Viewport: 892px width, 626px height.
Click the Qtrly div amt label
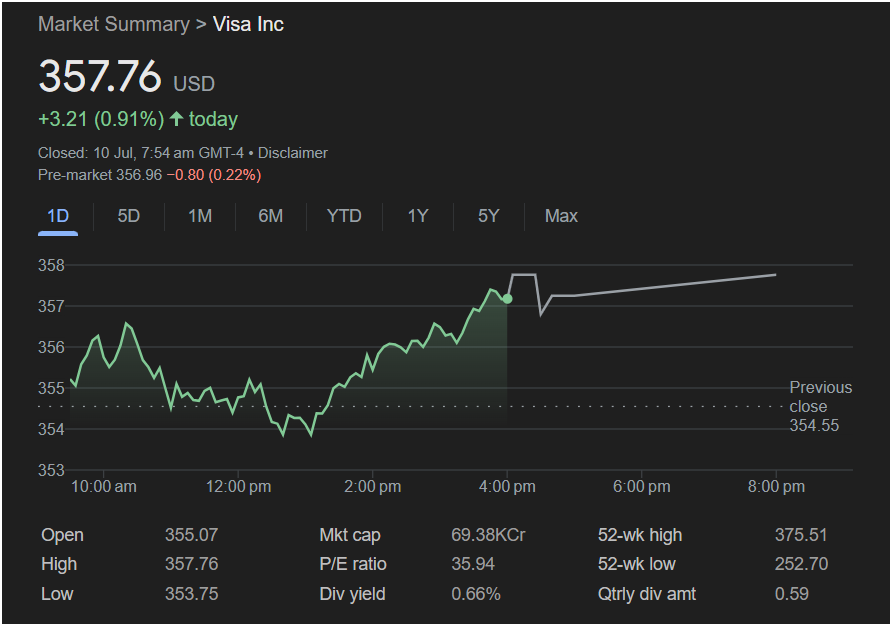[x=647, y=594]
